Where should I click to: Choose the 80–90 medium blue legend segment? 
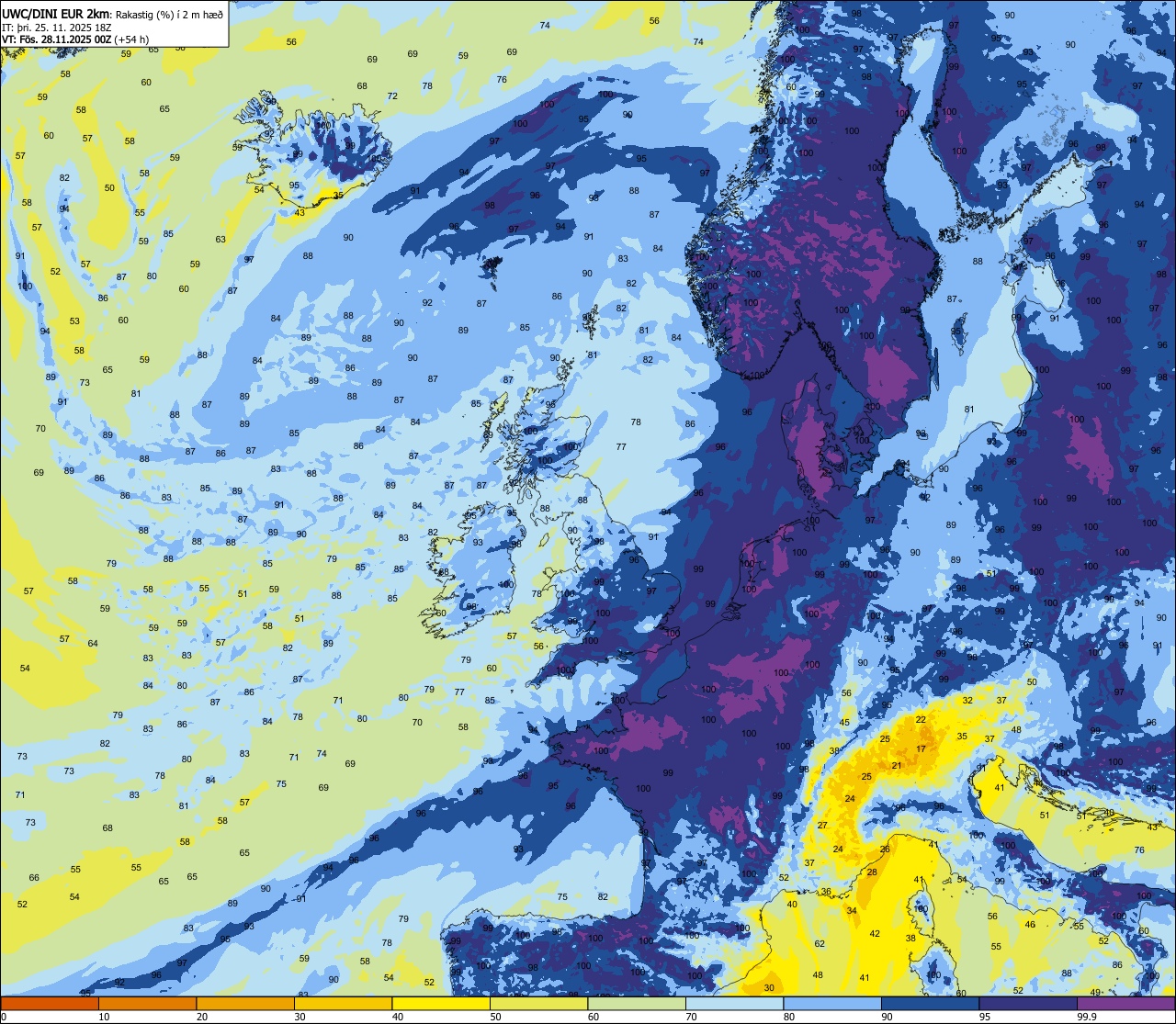coord(832,1003)
